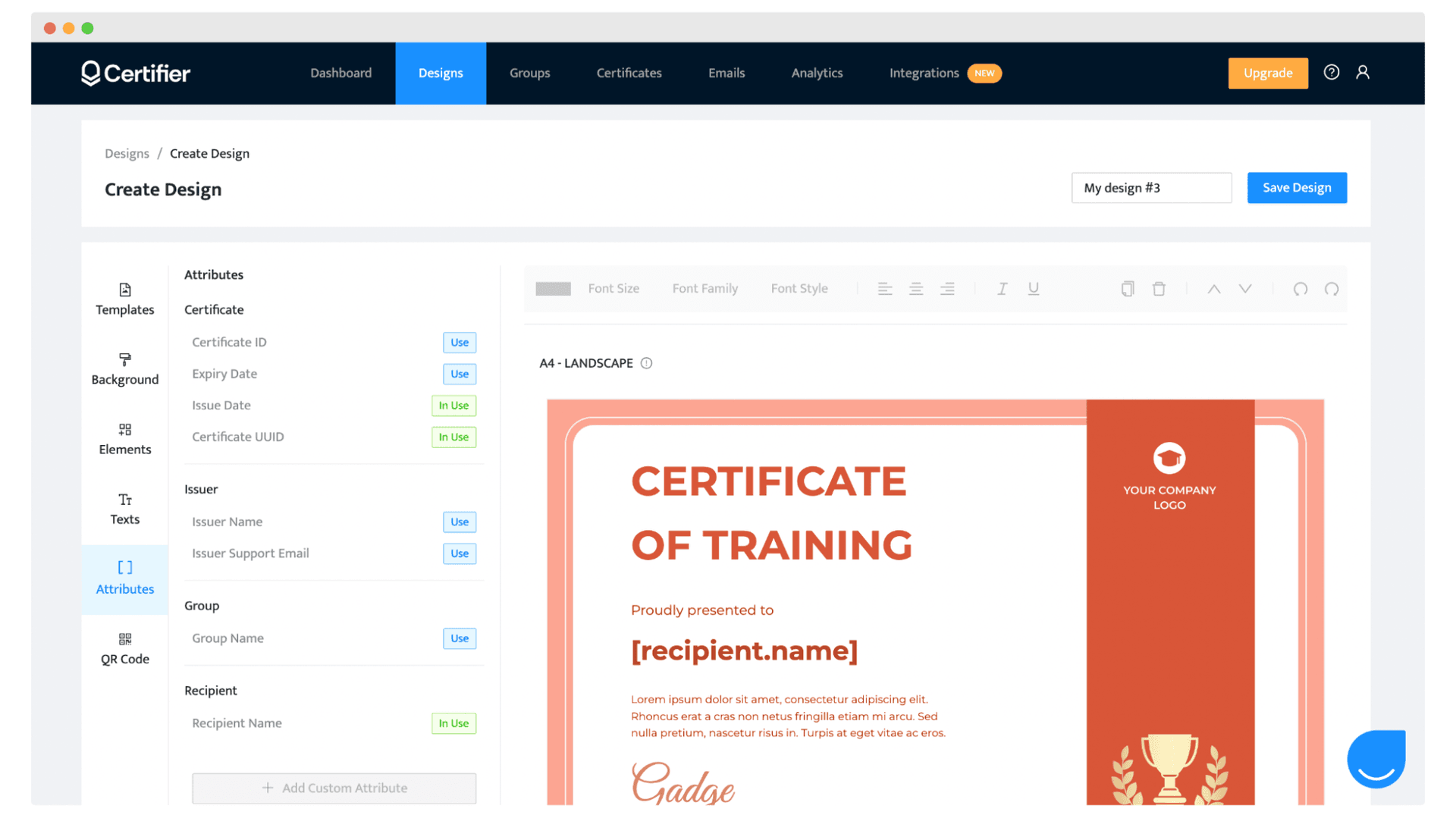Open the Analytics tab
Image resolution: width=1456 pixels, height=818 pixels.
[x=817, y=73]
